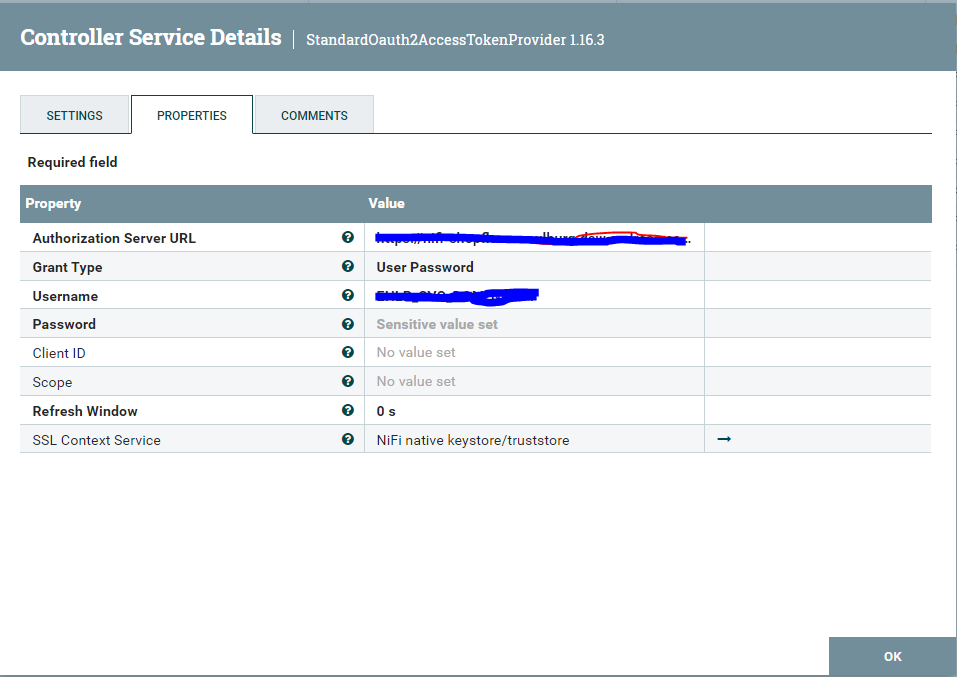Open the Comments tab
957x677 pixels.
313,114
